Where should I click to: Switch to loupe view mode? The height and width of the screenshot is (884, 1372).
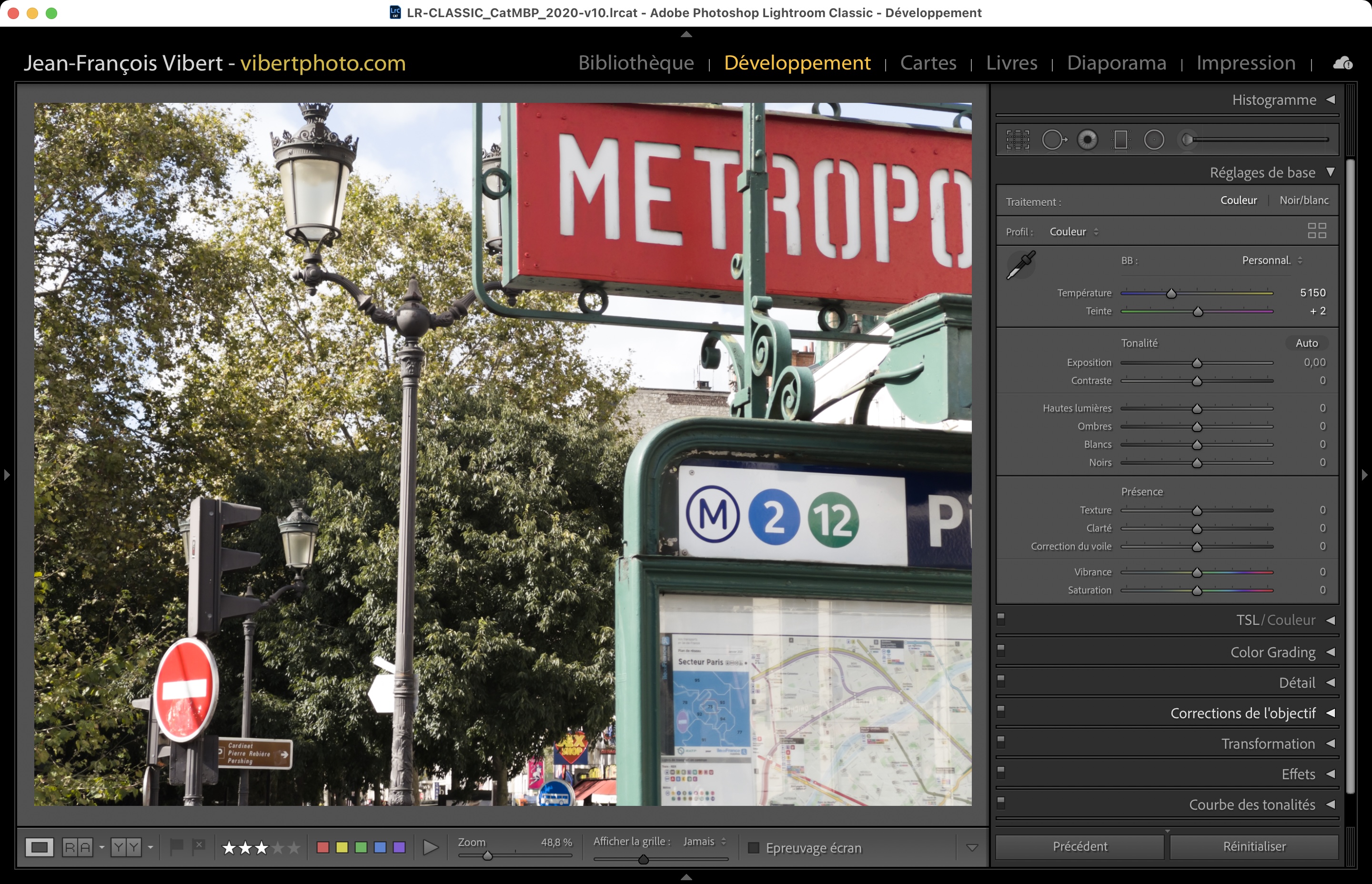click(39, 847)
